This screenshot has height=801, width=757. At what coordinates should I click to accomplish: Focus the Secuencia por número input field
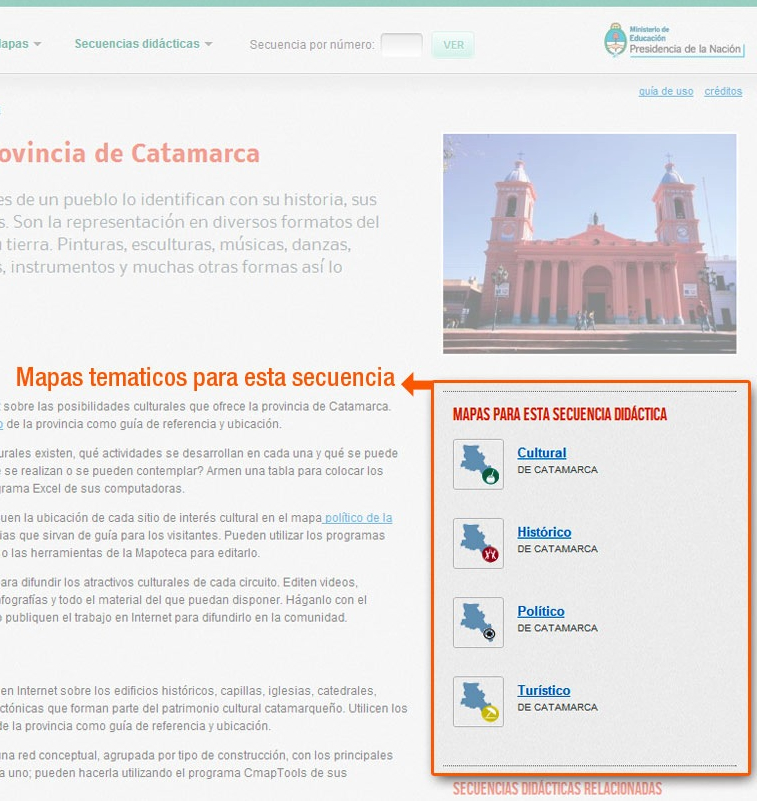401,45
